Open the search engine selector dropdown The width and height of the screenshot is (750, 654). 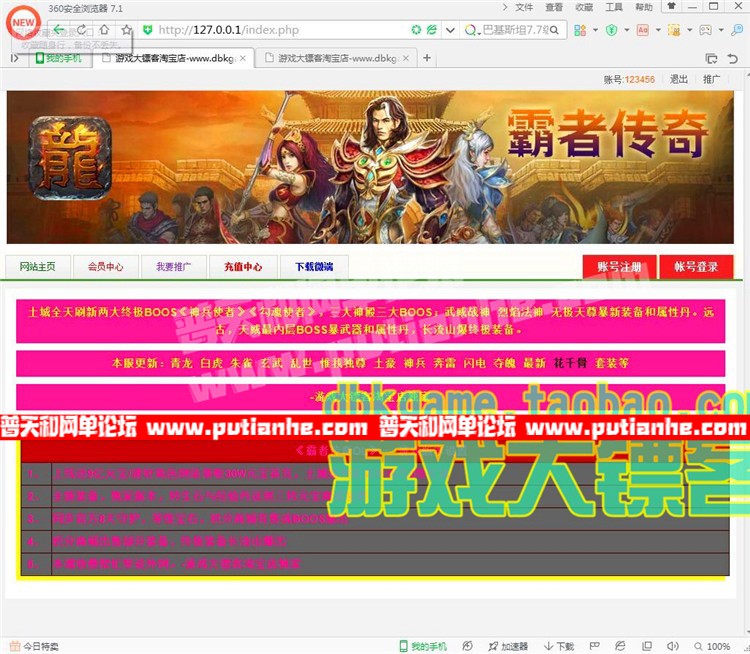(471, 31)
